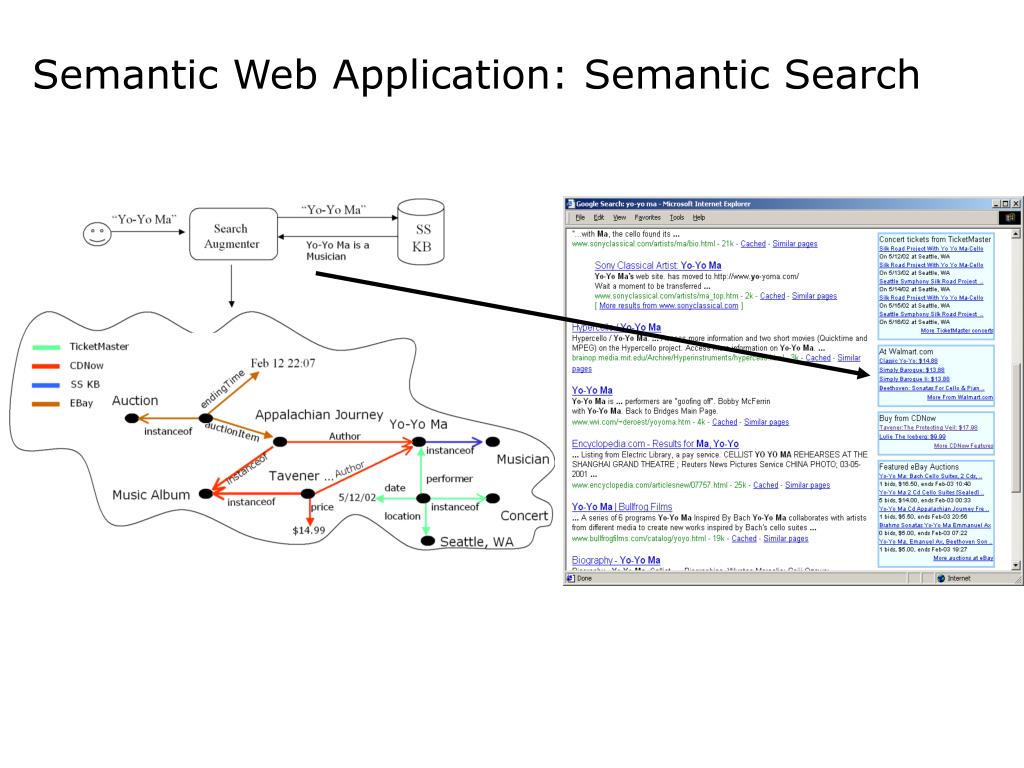
Task: Open More results from www.sonyclassical.com
Action: (669, 306)
